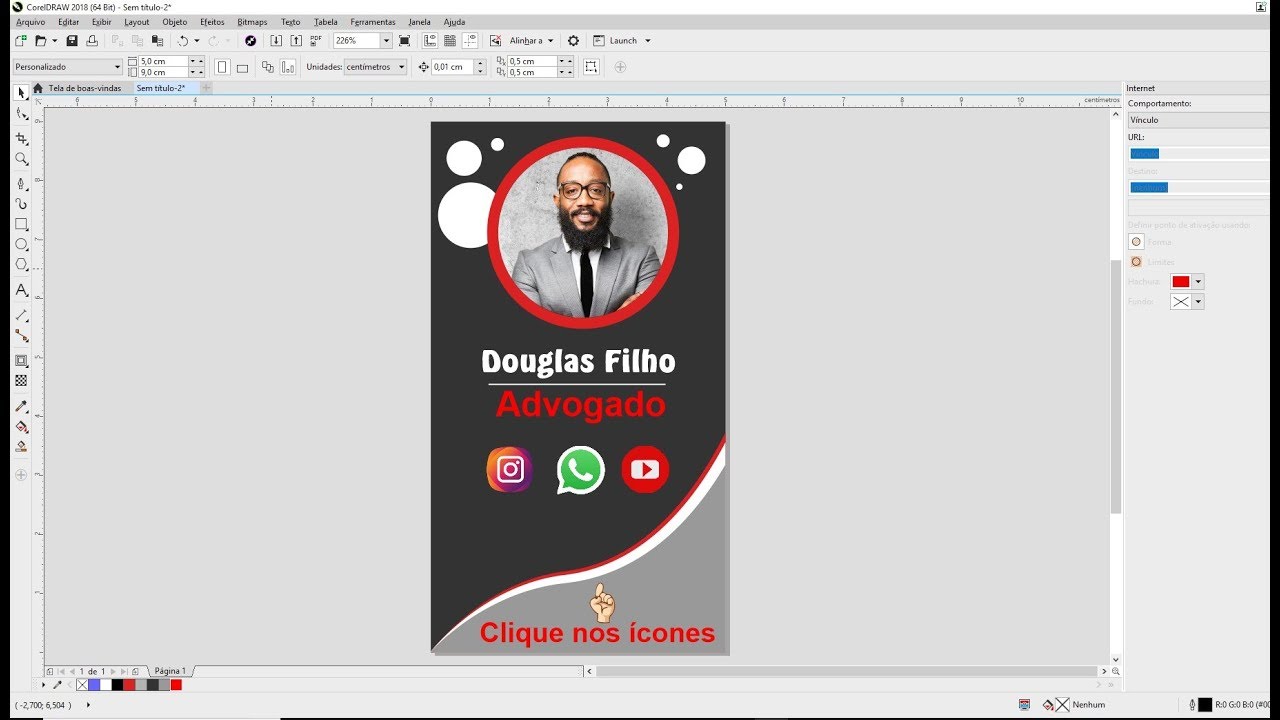Click the Search content icon
The height and width of the screenshot is (720, 1280).
point(250,41)
